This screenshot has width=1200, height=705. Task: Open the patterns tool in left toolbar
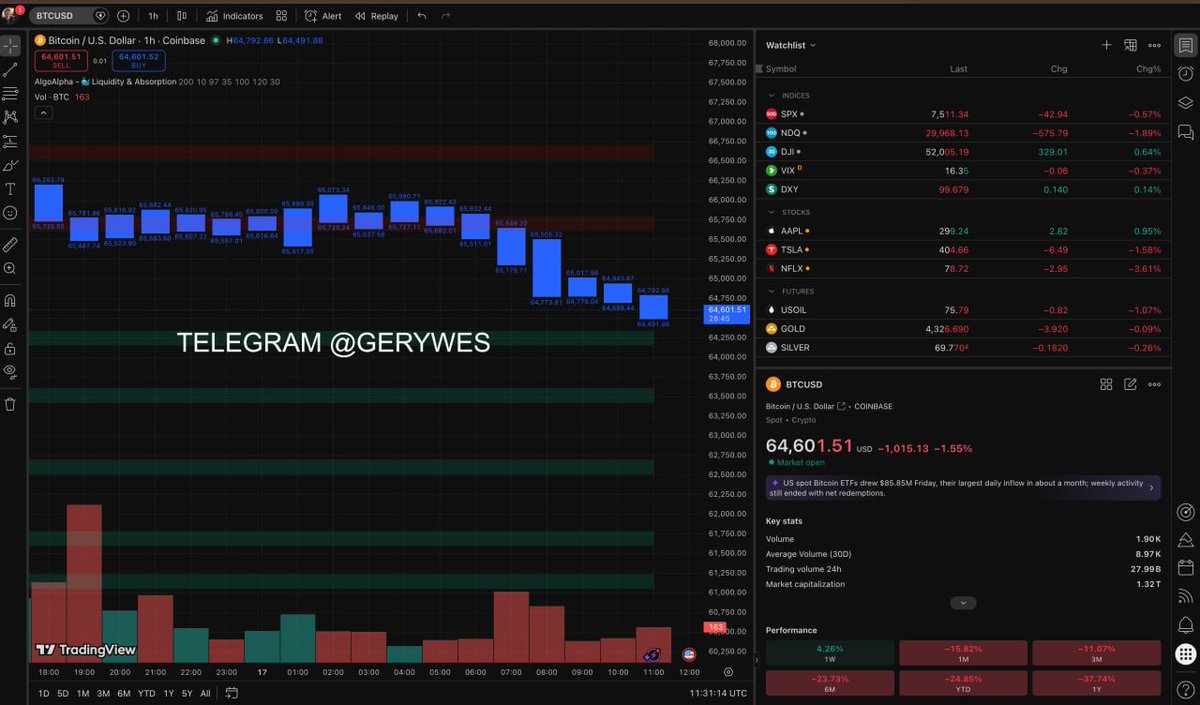click(x=10, y=118)
